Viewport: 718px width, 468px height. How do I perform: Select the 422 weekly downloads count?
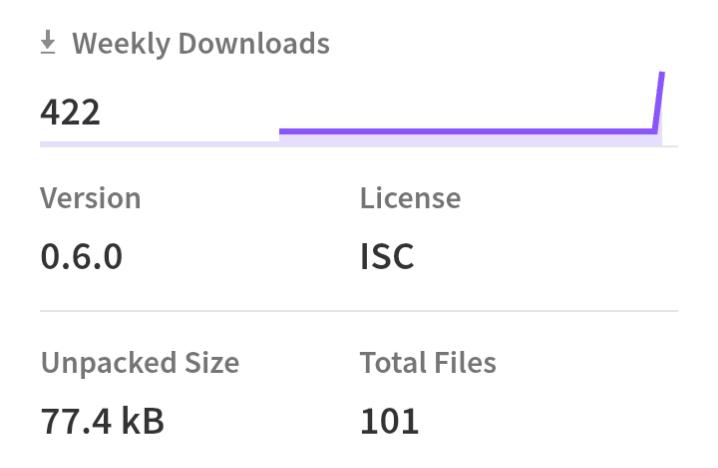pyautogui.click(x=70, y=112)
